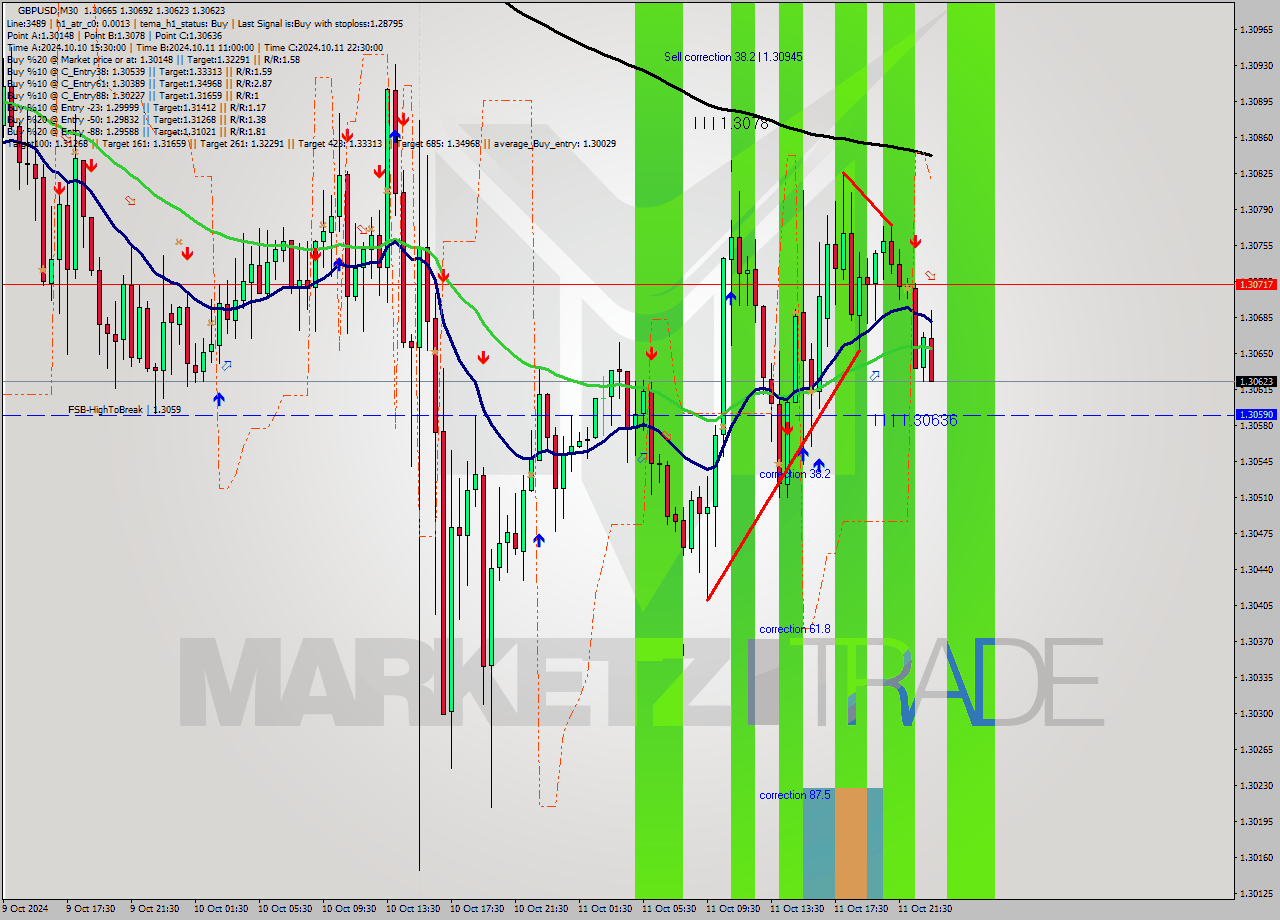Click the 'Sell correction 38.2 | 1.30945' label
Screen dimensions: 1280x920
(x=733, y=57)
